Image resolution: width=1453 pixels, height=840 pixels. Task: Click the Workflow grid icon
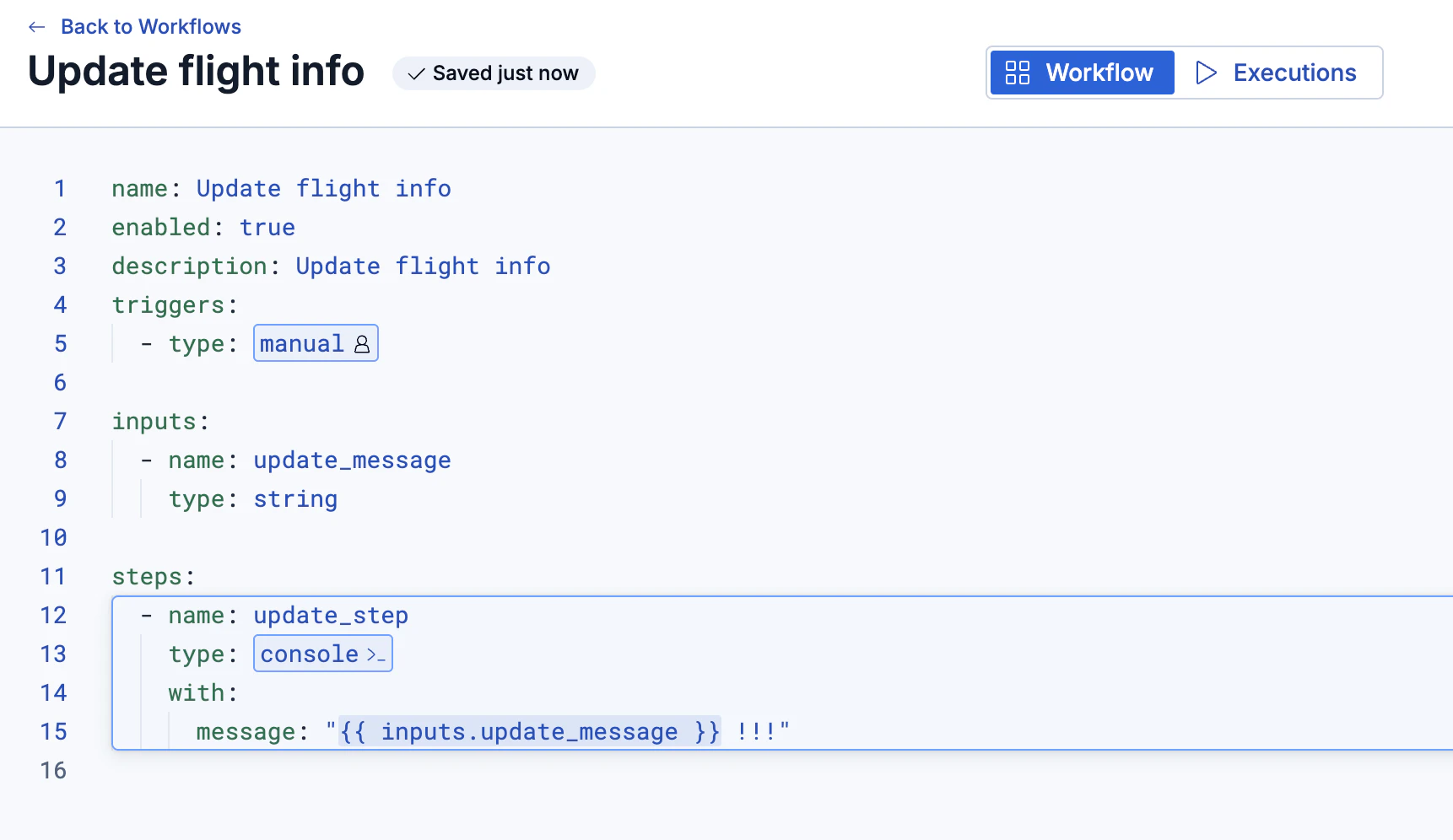click(1018, 73)
